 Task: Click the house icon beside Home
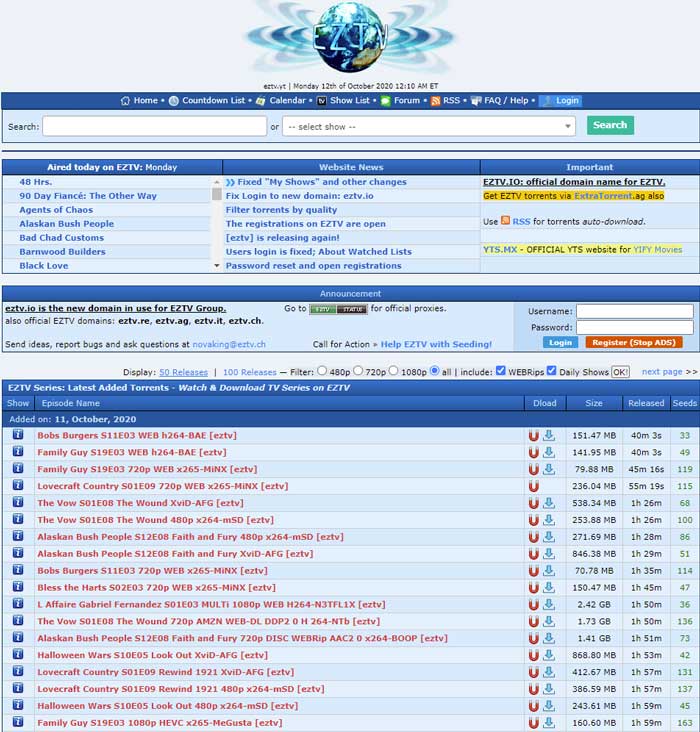125,101
